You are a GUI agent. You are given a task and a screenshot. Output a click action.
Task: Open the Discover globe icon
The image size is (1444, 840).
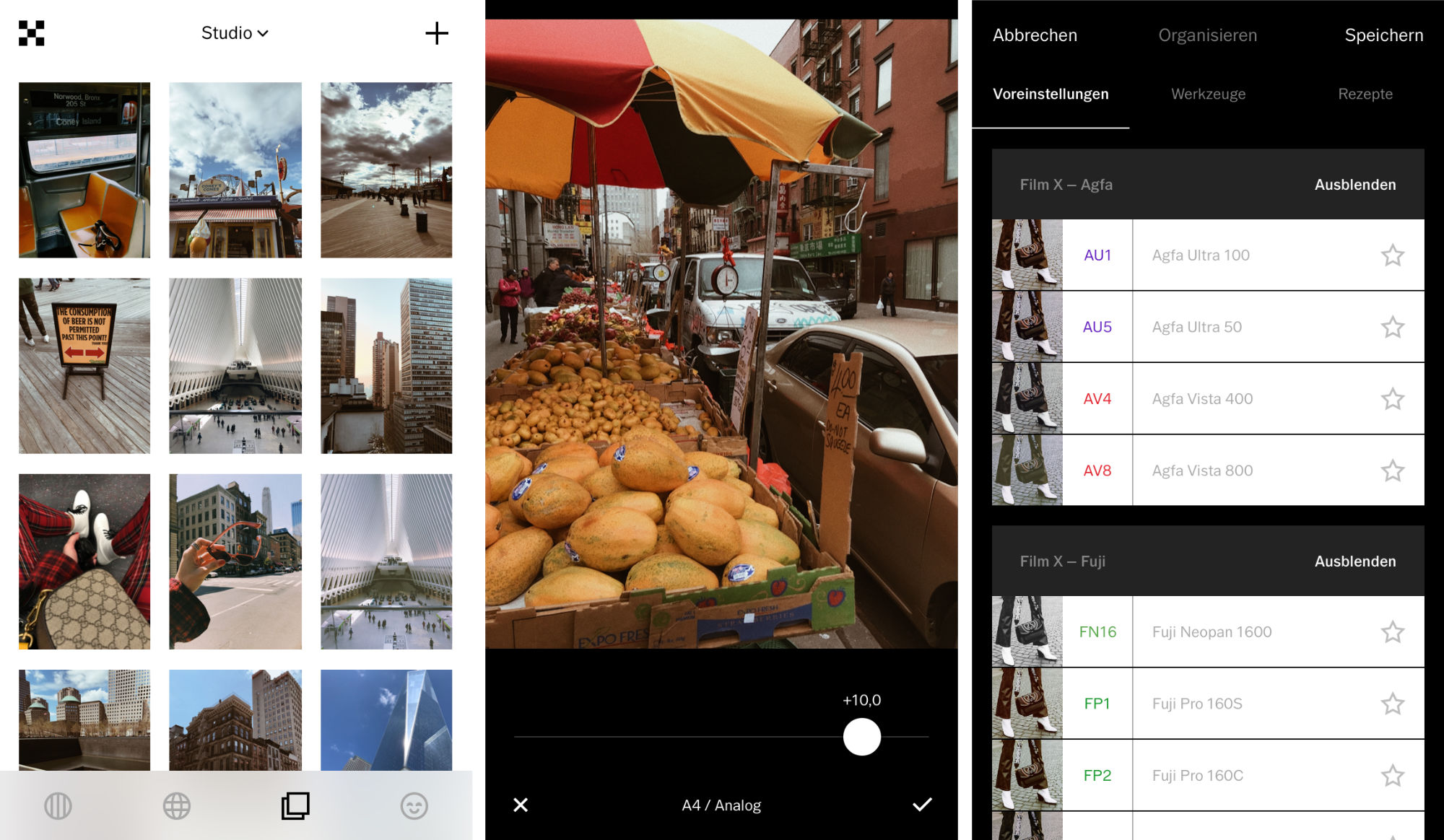point(177,805)
